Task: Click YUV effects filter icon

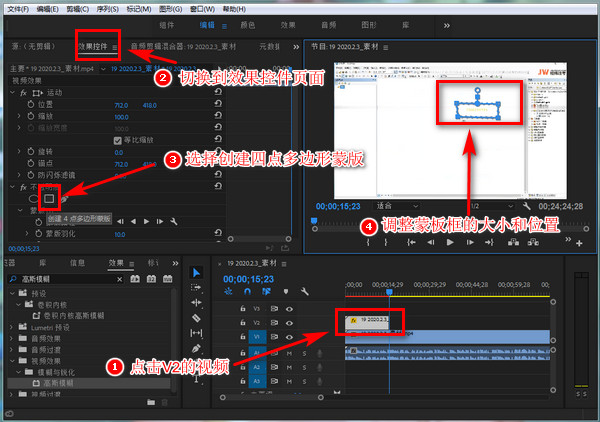Action: (168, 279)
